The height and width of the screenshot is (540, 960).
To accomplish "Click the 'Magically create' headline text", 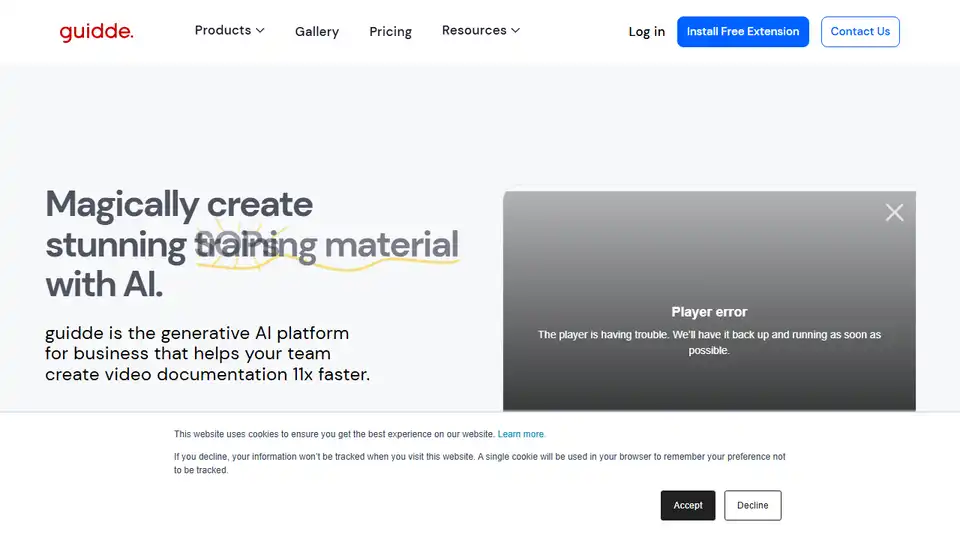I will (179, 204).
